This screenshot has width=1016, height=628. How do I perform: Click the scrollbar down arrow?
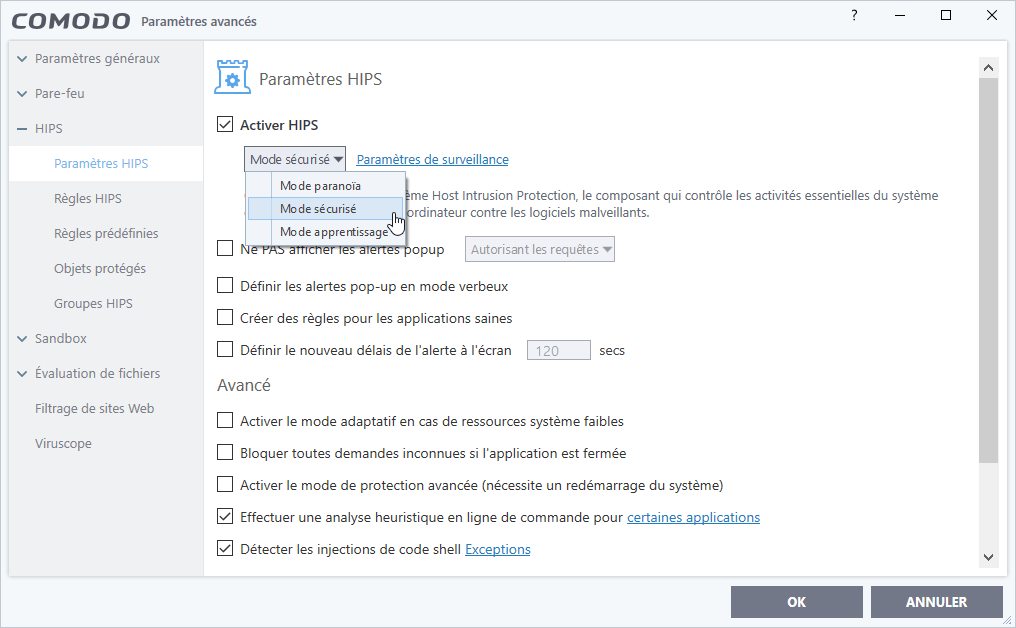click(988, 557)
